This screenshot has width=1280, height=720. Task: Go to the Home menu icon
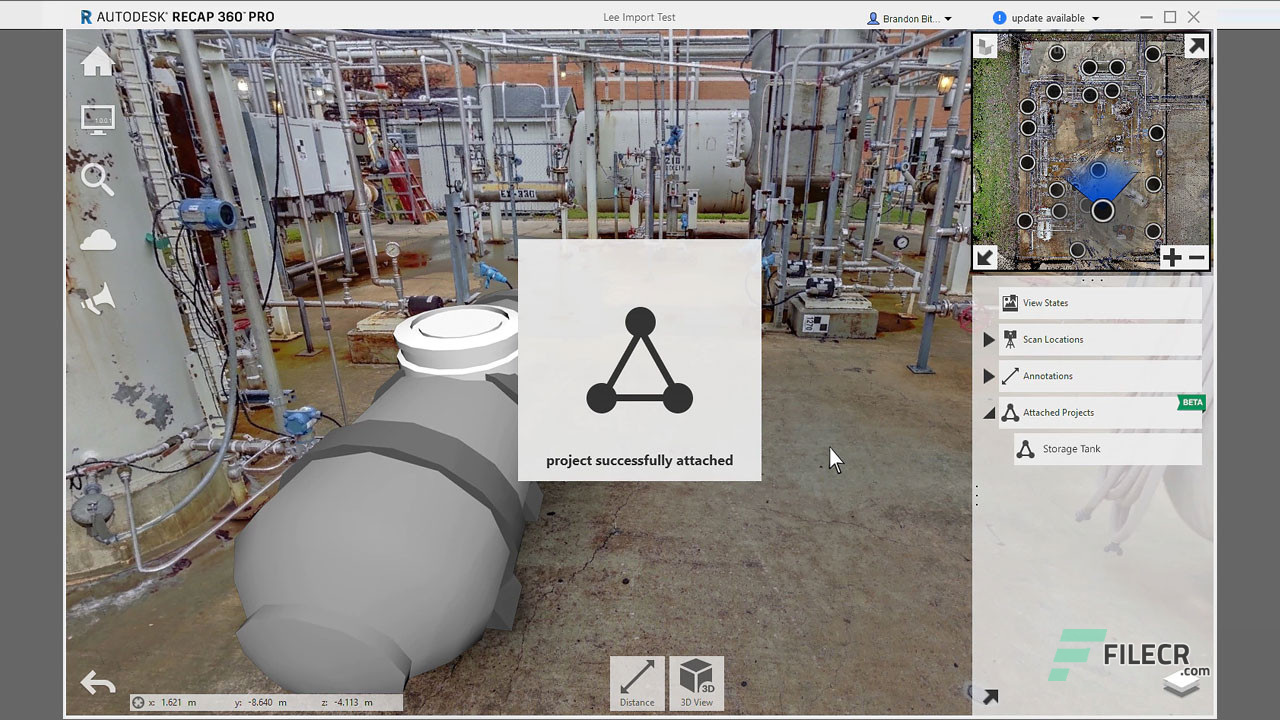(98, 62)
